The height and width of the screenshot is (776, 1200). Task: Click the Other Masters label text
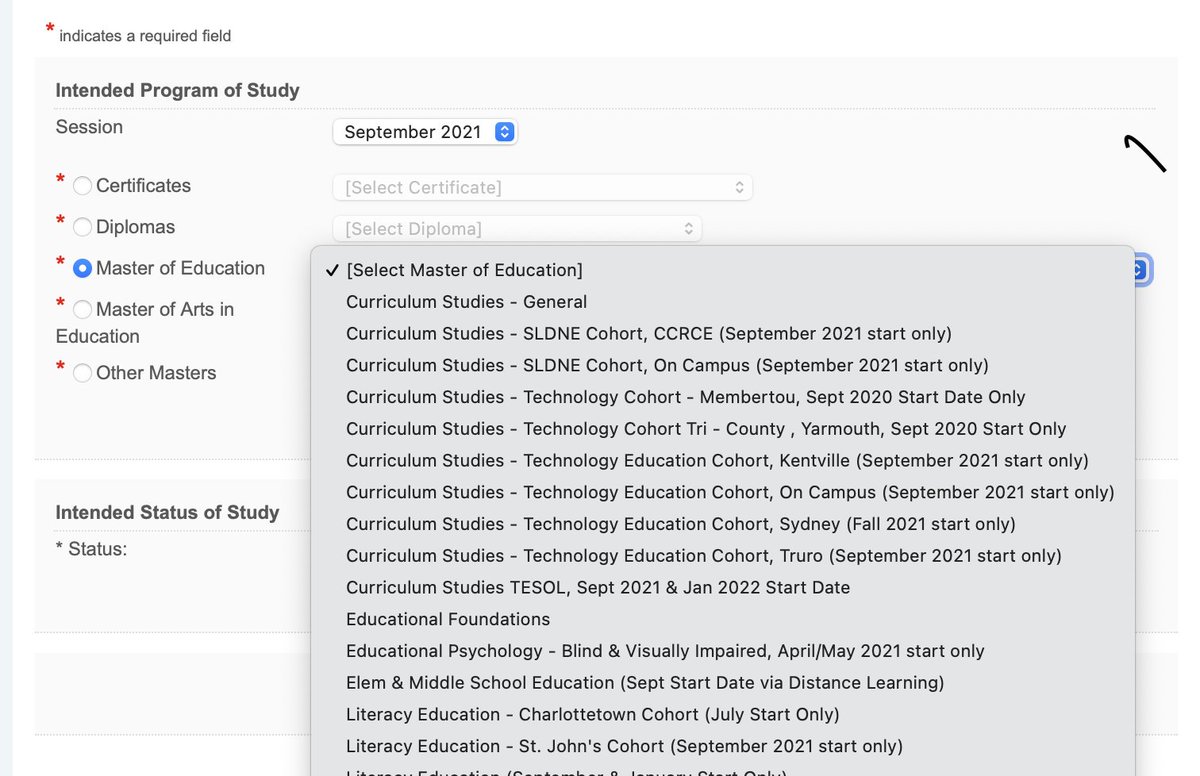coord(156,373)
